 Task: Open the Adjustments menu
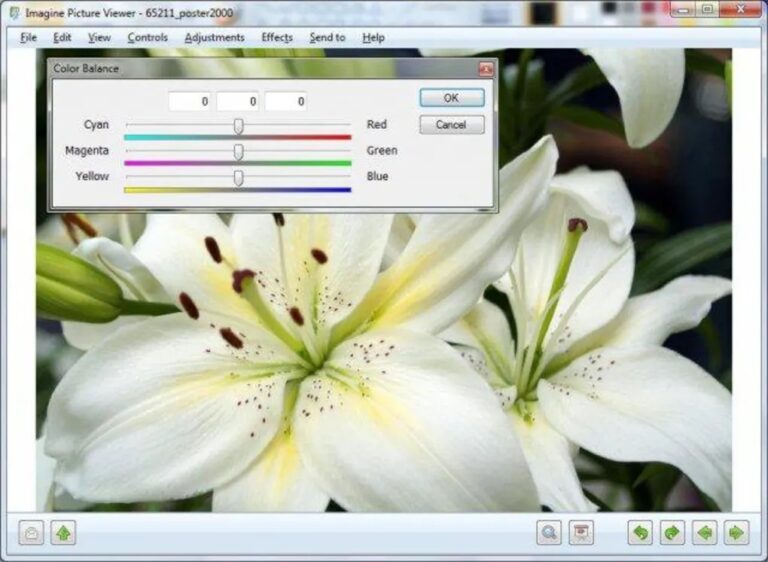pyautogui.click(x=214, y=38)
